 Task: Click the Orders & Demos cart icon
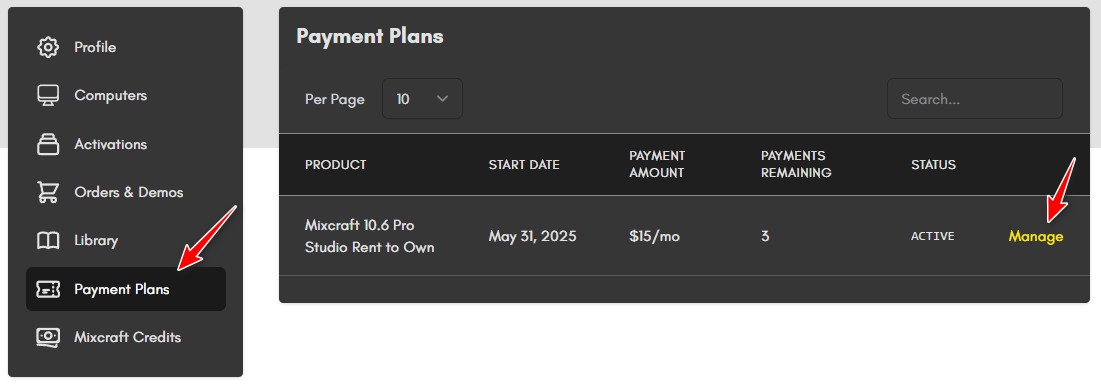tap(48, 192)
